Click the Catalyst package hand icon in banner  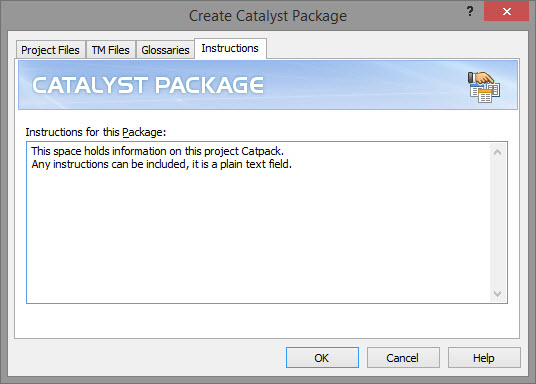click(484, 87)
